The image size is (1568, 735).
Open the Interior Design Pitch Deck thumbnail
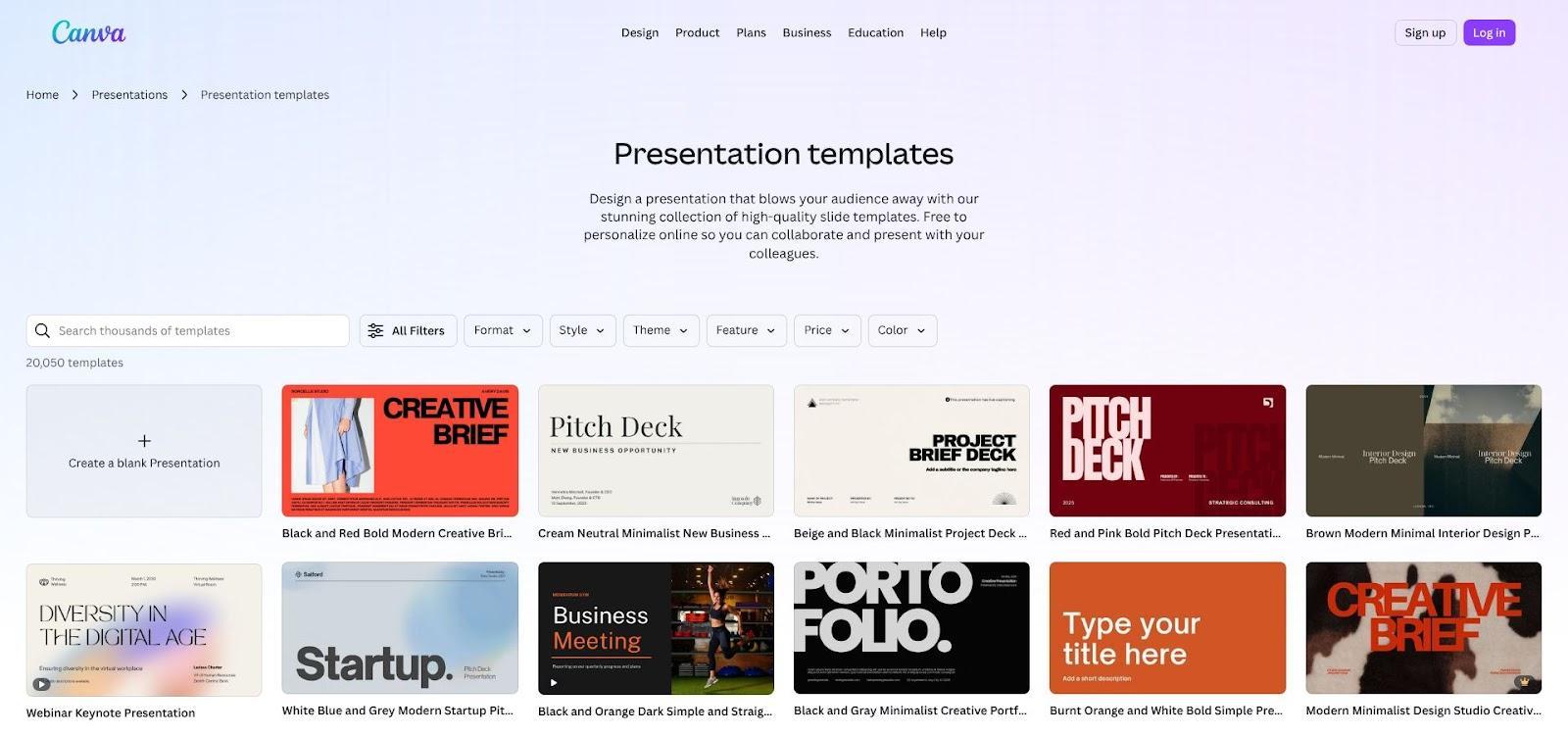point(1423,451)
